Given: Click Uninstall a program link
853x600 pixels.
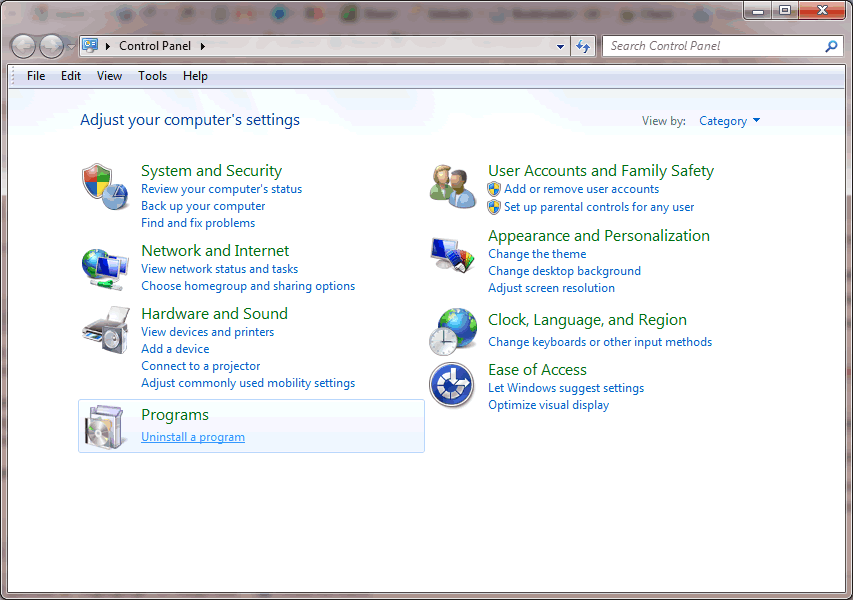Looking at the screenshot, I should 193,437.
